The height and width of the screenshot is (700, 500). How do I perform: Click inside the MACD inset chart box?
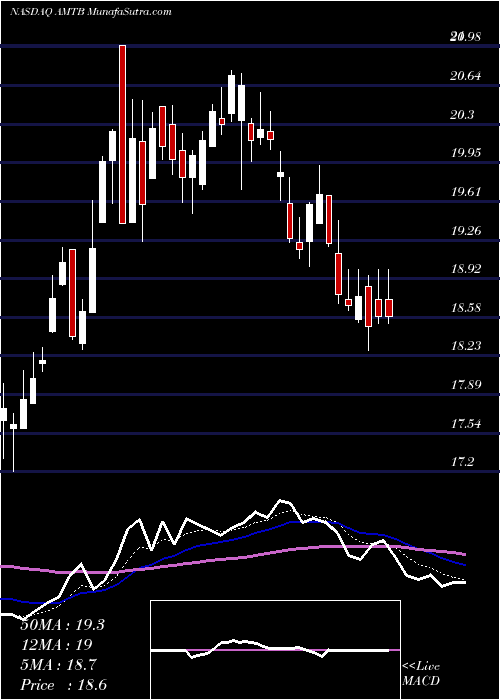click(275, 650)
